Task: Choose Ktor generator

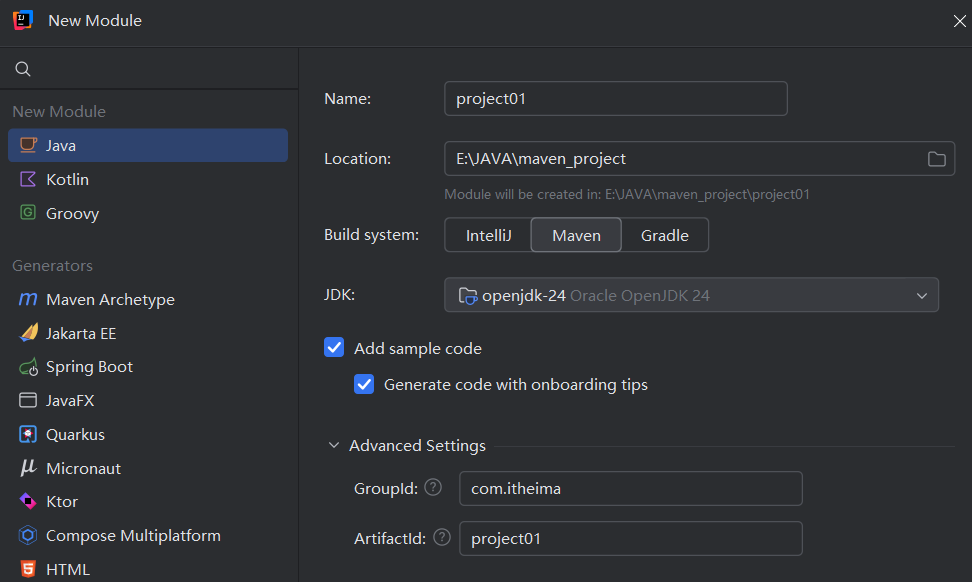Action: pyautogui.click(x=148, y=501)
